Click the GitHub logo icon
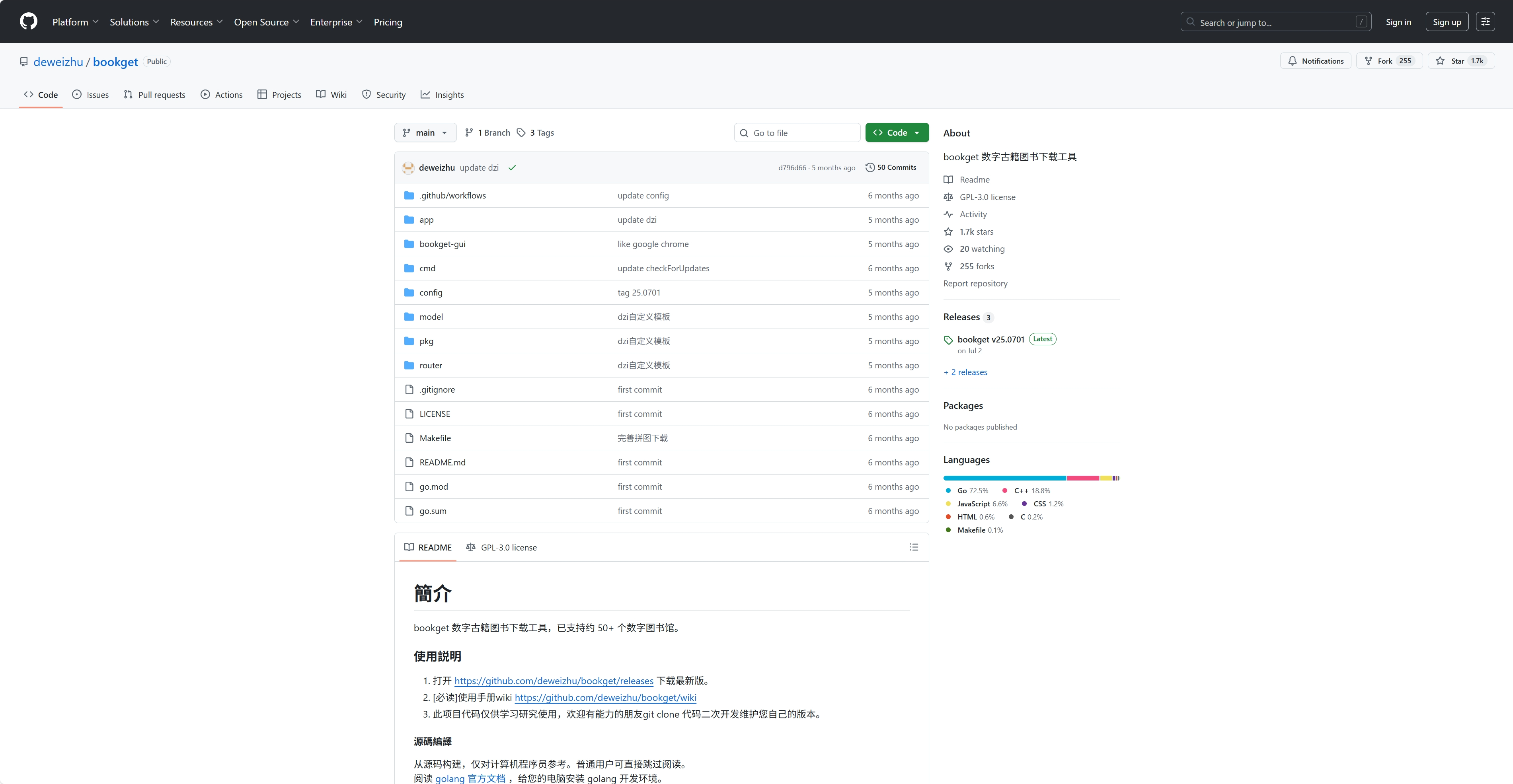 (x=28, y=22)
